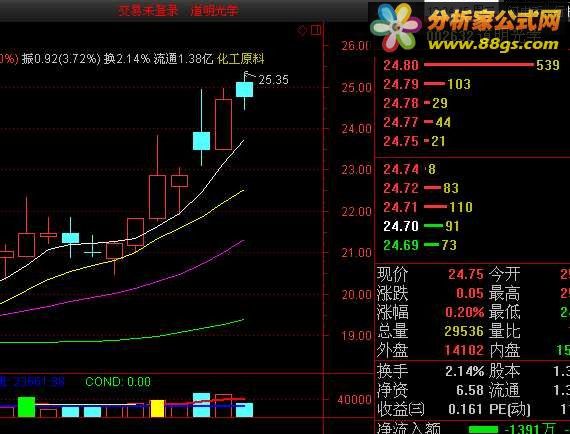
Task: Open the 化工原料 sector label
Action: (240, 59)
